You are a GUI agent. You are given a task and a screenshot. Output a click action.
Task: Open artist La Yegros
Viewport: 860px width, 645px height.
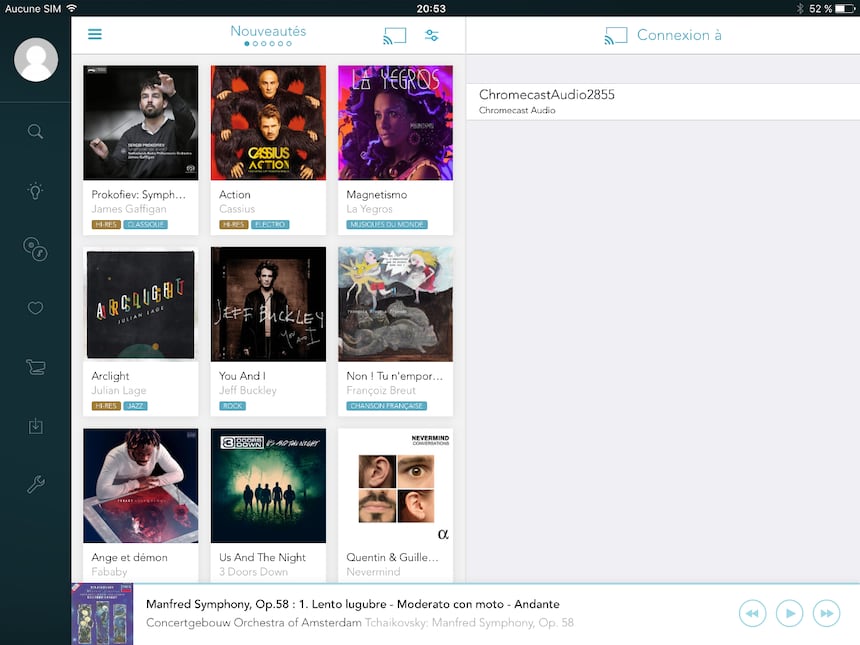370,209
